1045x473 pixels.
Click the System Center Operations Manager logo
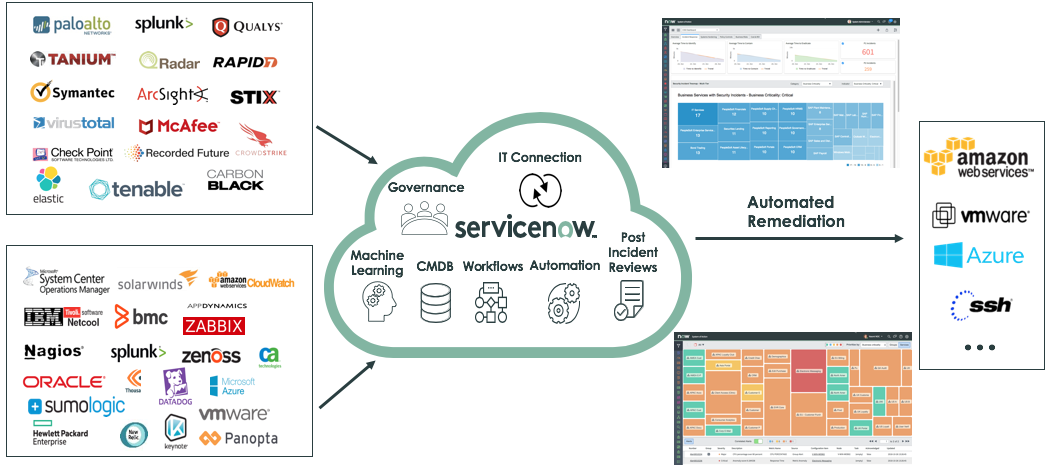(x=67, y=281)
